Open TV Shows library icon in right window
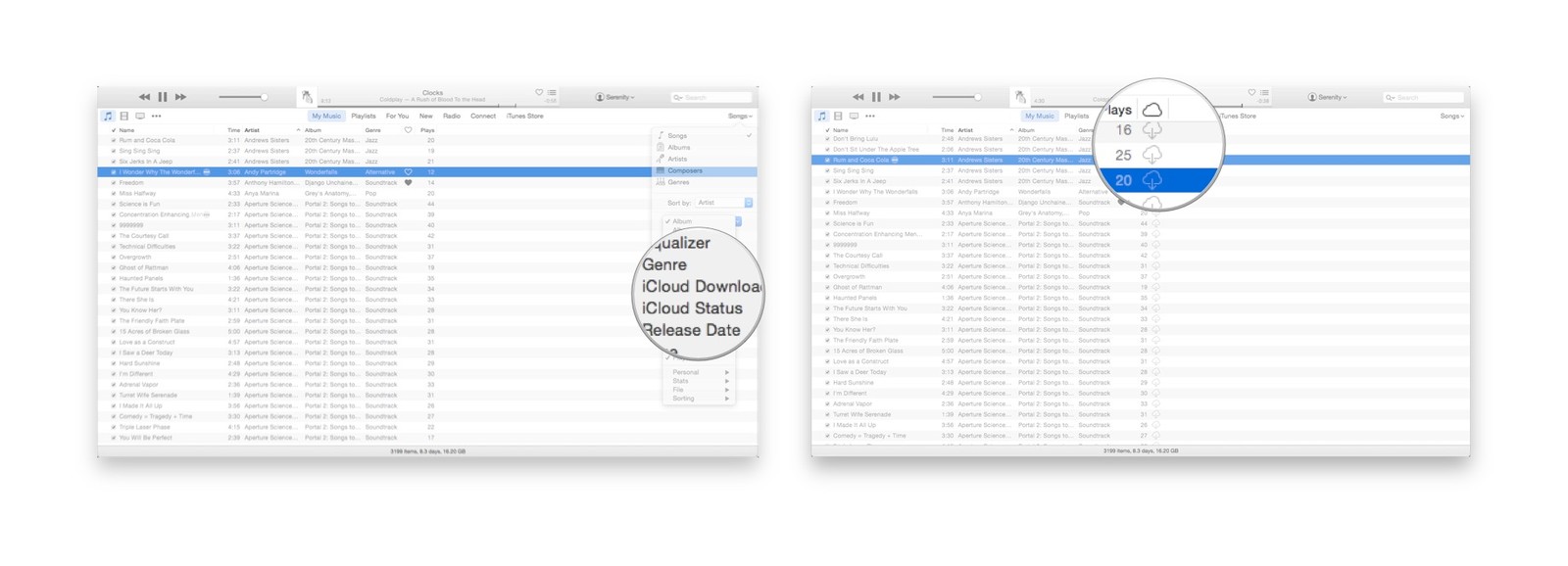Viewport: 1568px width, 566px height. 854,116
